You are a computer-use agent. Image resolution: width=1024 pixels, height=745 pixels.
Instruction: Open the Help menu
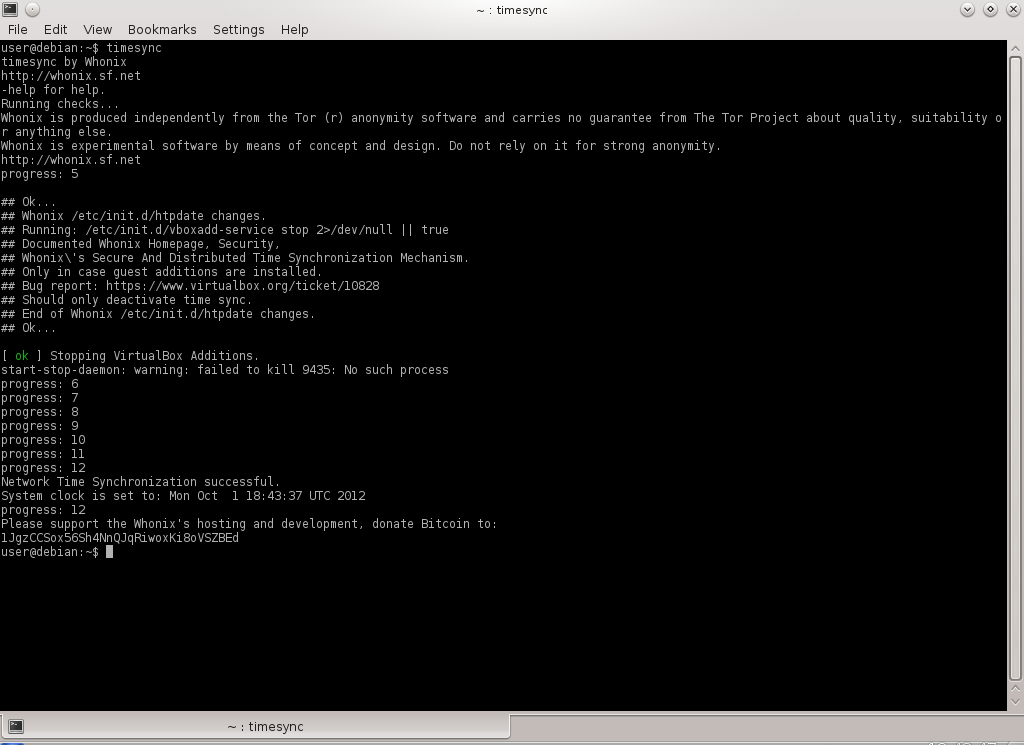(x=294, y=29)
